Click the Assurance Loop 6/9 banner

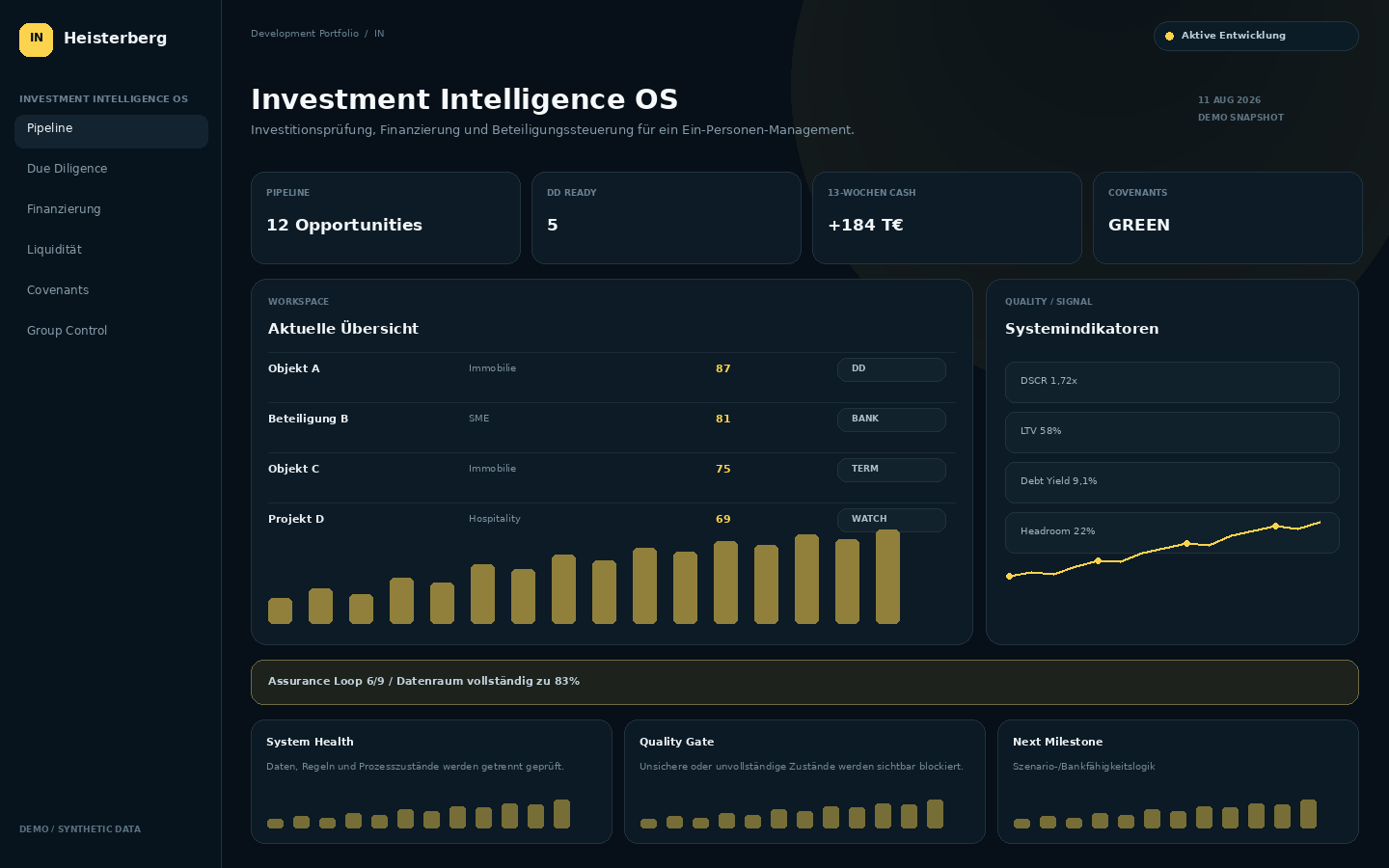tap(804, 682)
